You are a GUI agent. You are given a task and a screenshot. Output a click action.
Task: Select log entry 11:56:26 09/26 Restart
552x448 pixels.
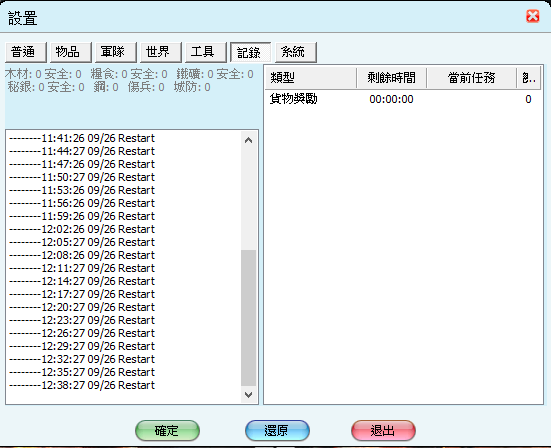click(82, 203)
